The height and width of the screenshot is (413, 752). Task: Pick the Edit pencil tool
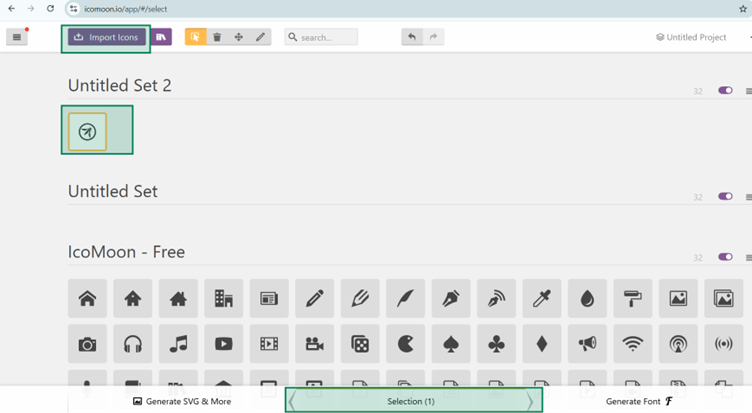click(x=260, y=37)
